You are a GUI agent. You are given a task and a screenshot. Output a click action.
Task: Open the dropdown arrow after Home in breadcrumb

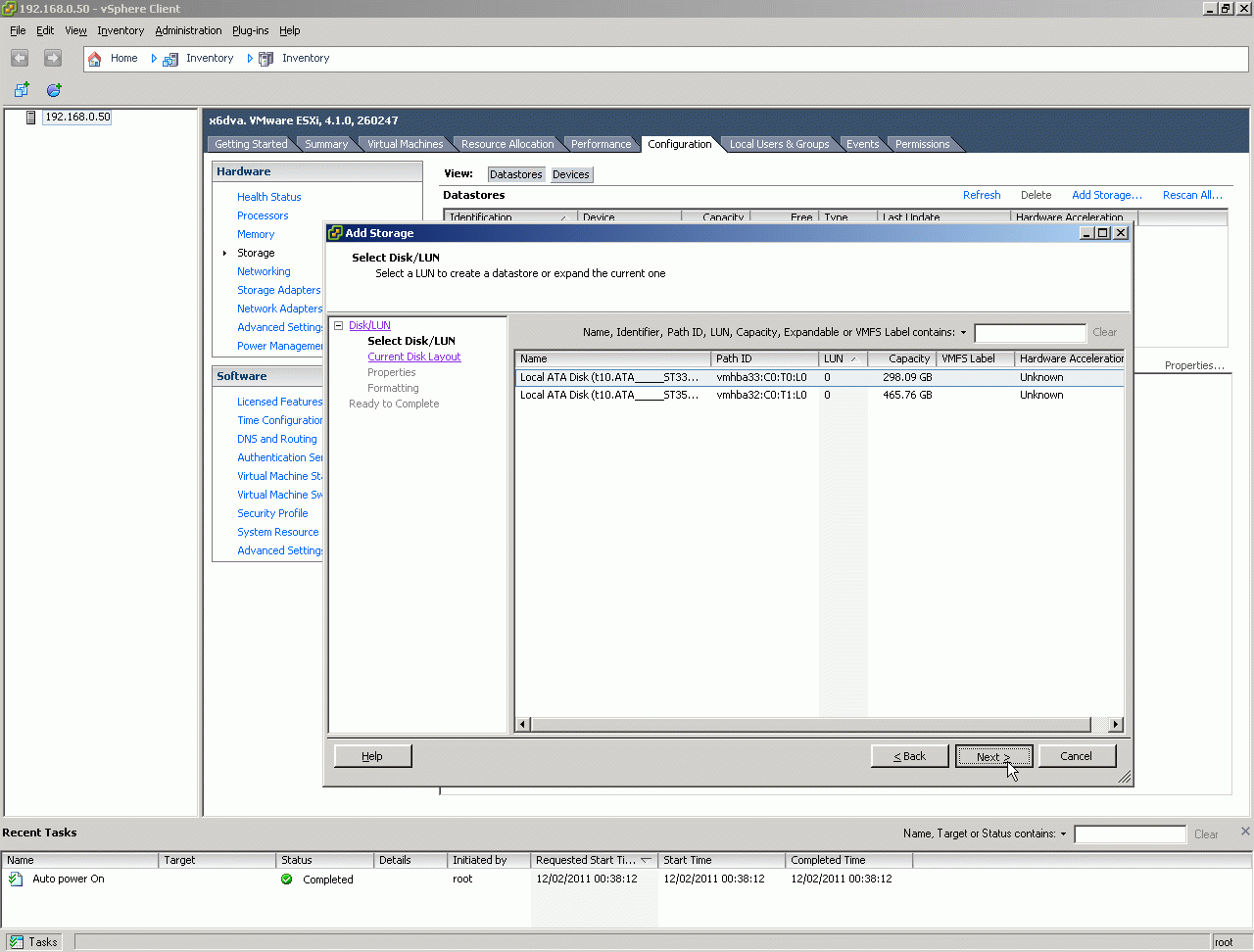(x=154, y=59)
